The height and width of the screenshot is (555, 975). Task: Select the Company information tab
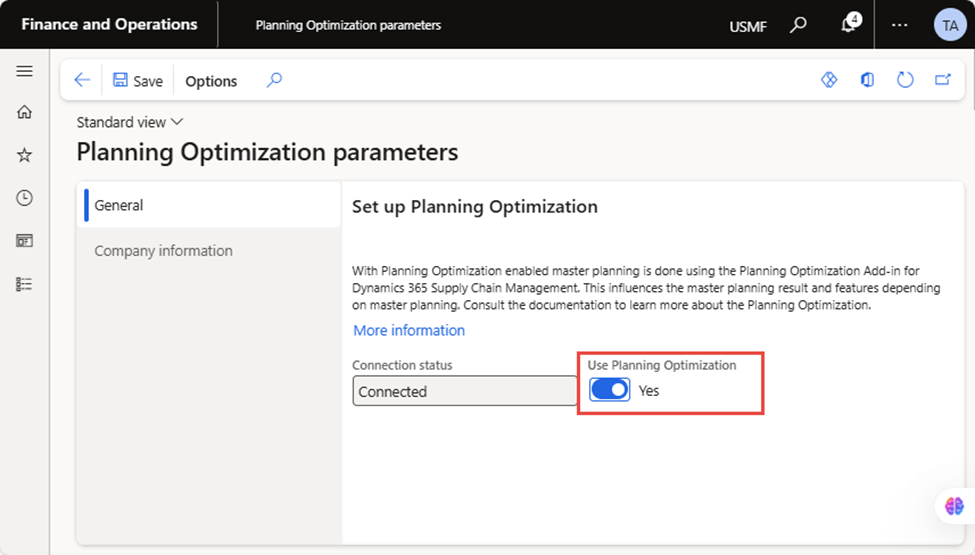pos(164,250)
